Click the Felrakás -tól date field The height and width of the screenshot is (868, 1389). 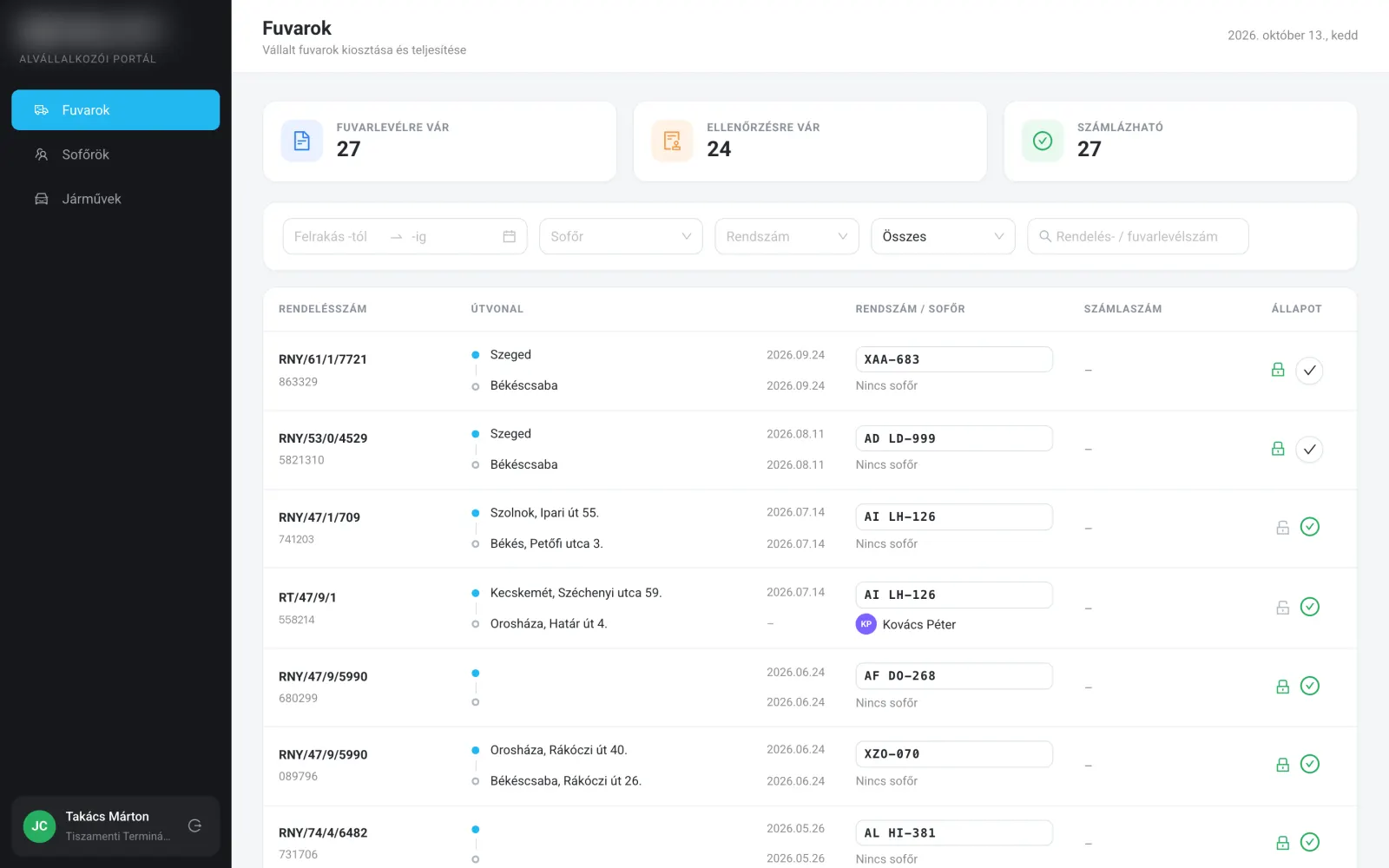(x=339, y=236)
